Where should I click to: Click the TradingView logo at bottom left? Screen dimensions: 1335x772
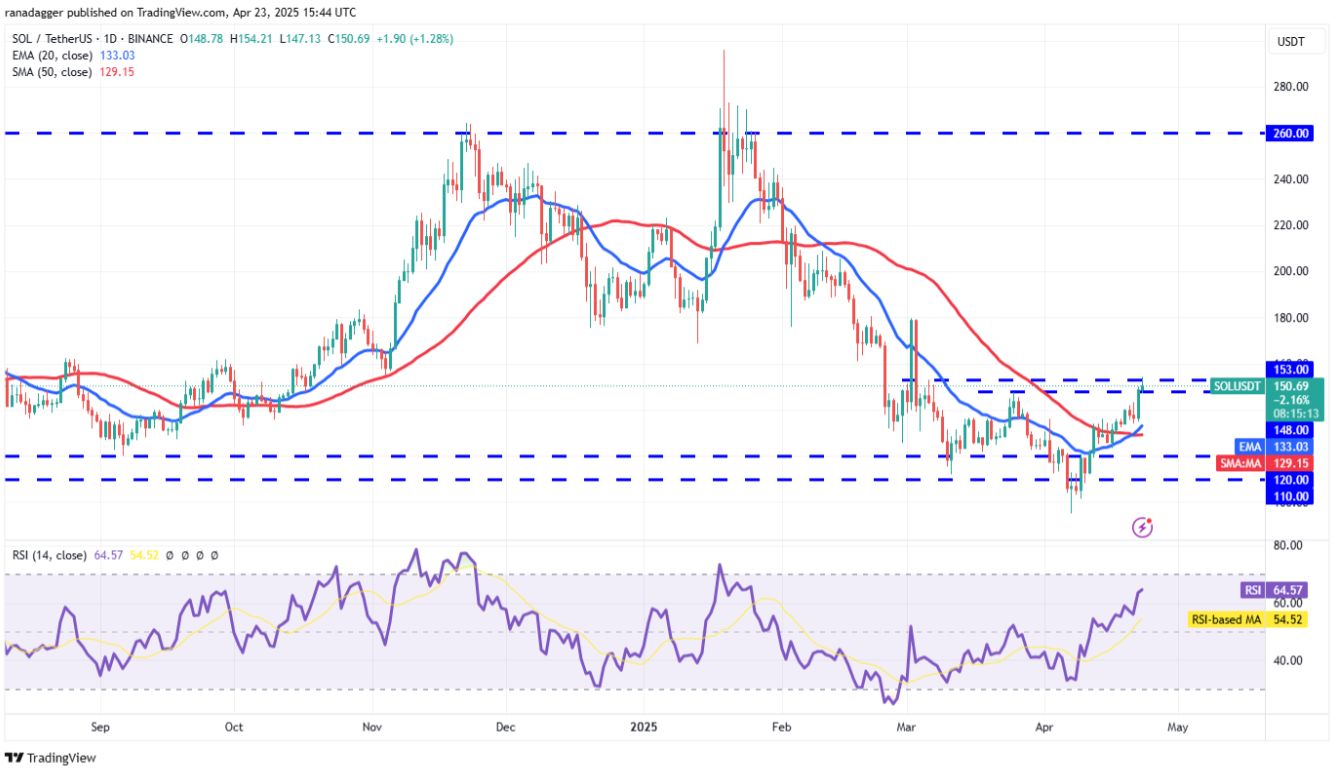pyautogui.click(x=50, y=758)
